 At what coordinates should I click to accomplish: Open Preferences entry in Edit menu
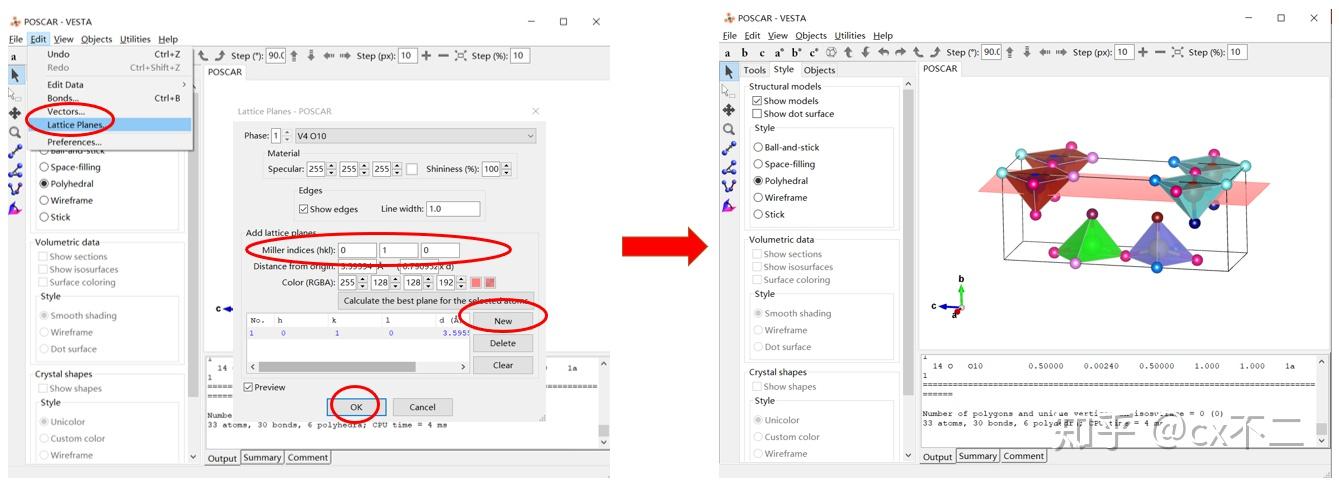pos(74,142)
